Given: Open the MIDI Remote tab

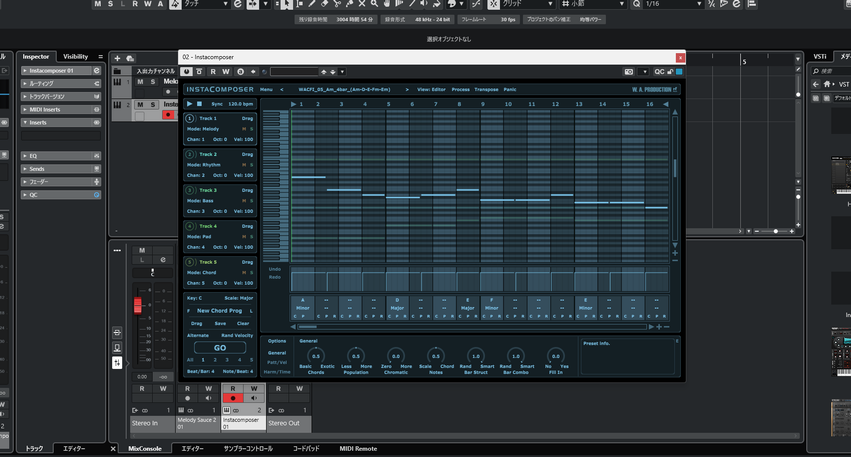Looking at the screenshot, I should pos(358,449).
